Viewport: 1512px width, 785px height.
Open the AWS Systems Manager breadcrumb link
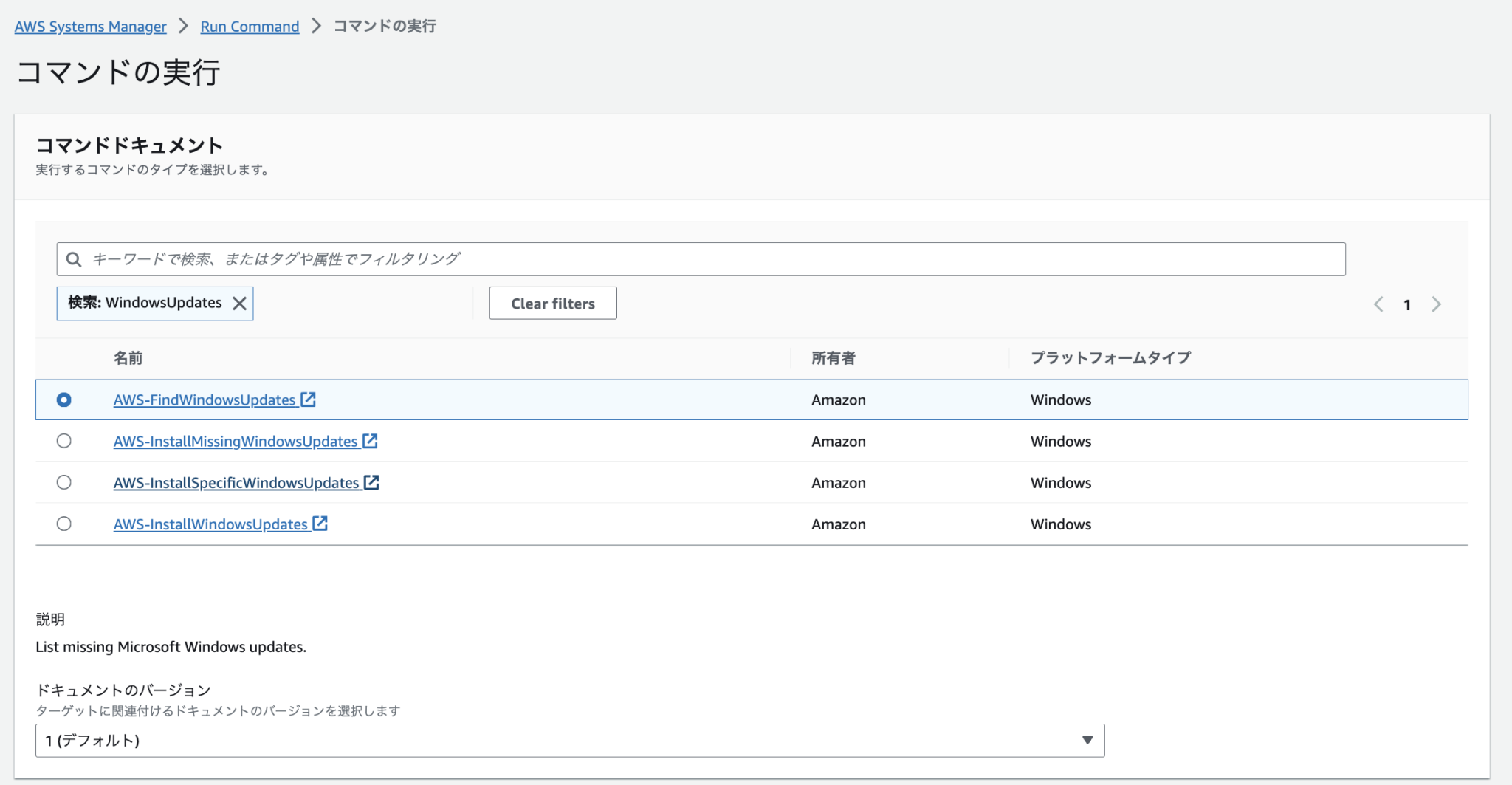(90, 26)
